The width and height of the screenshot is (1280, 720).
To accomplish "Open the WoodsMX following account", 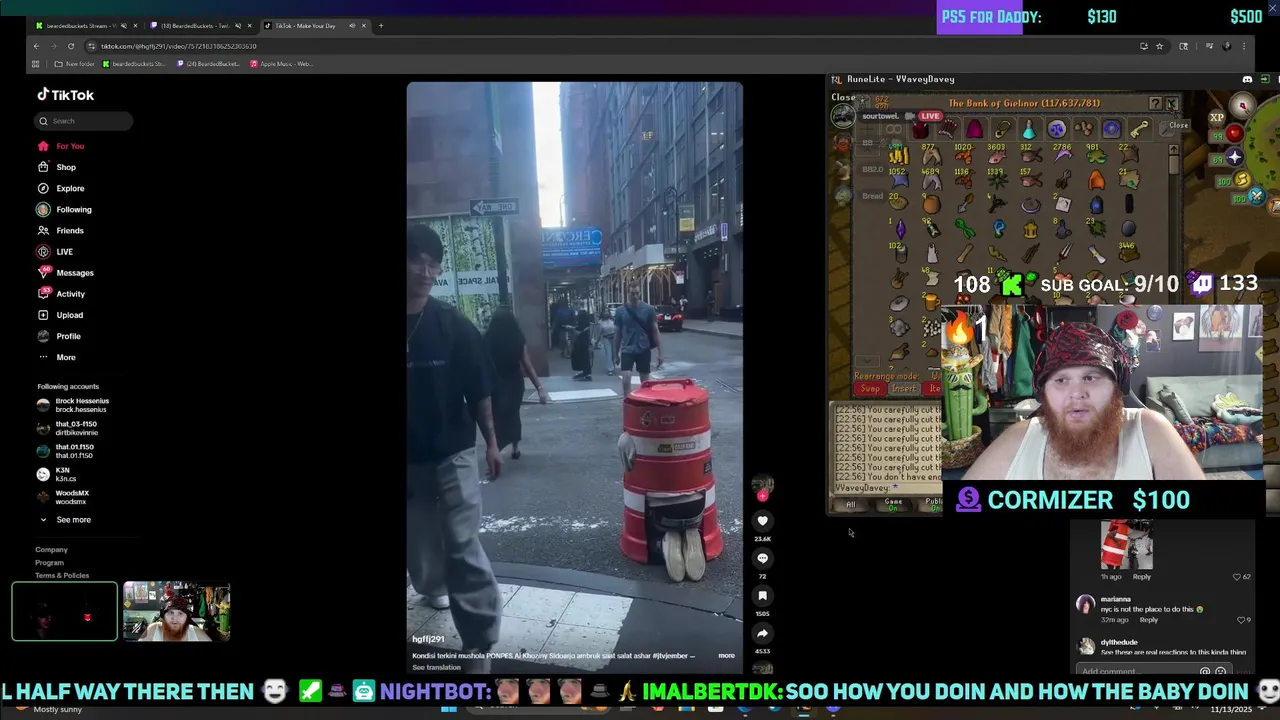I will click(64, 497).
